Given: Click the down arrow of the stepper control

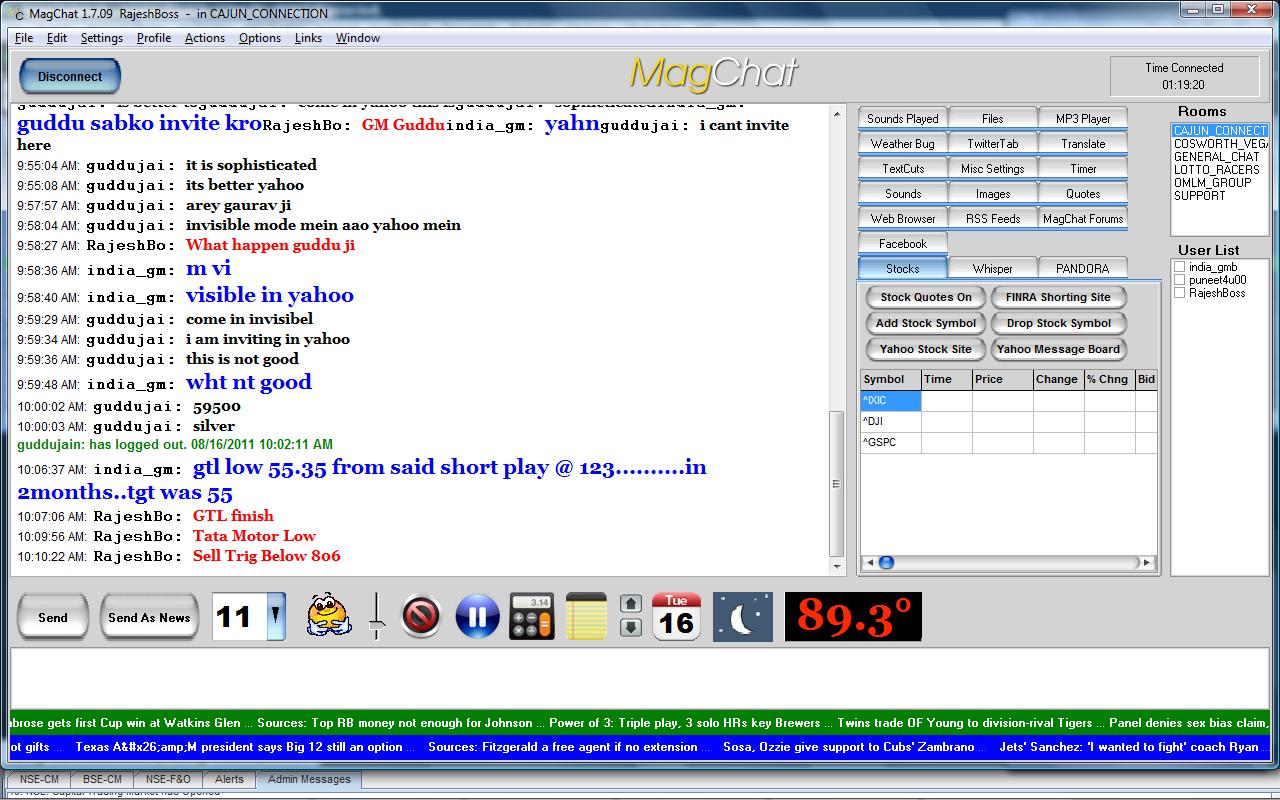Looking at the screenshot, I should tap(631, 627).
